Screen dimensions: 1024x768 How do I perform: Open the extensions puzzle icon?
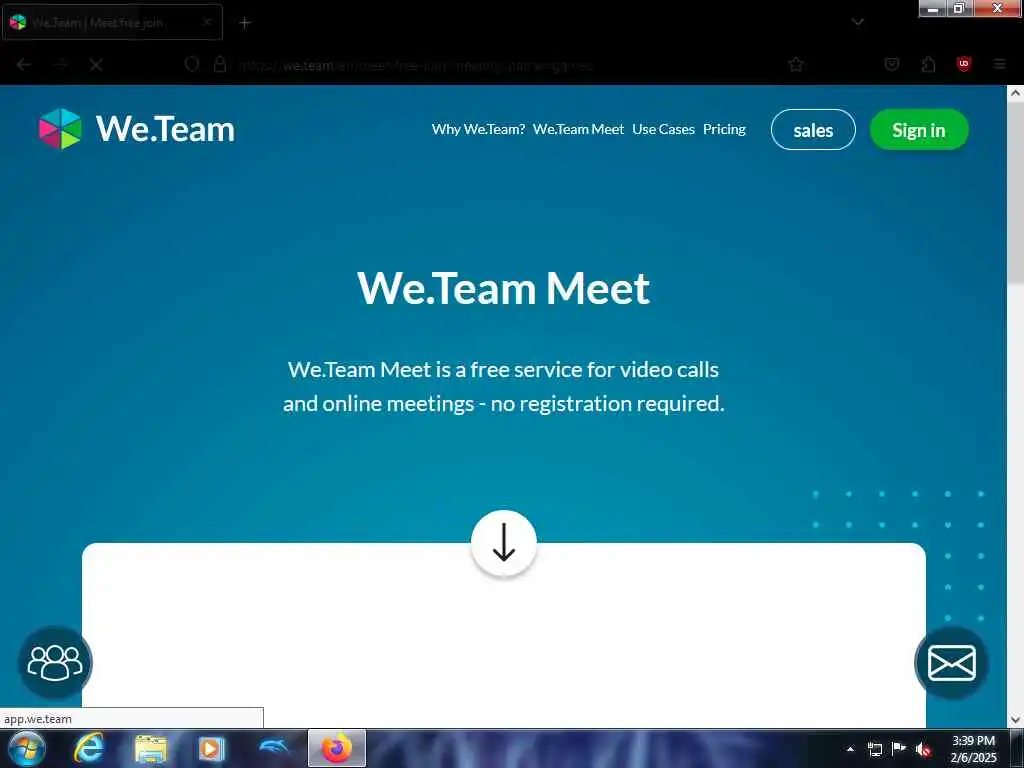[928, 64]
